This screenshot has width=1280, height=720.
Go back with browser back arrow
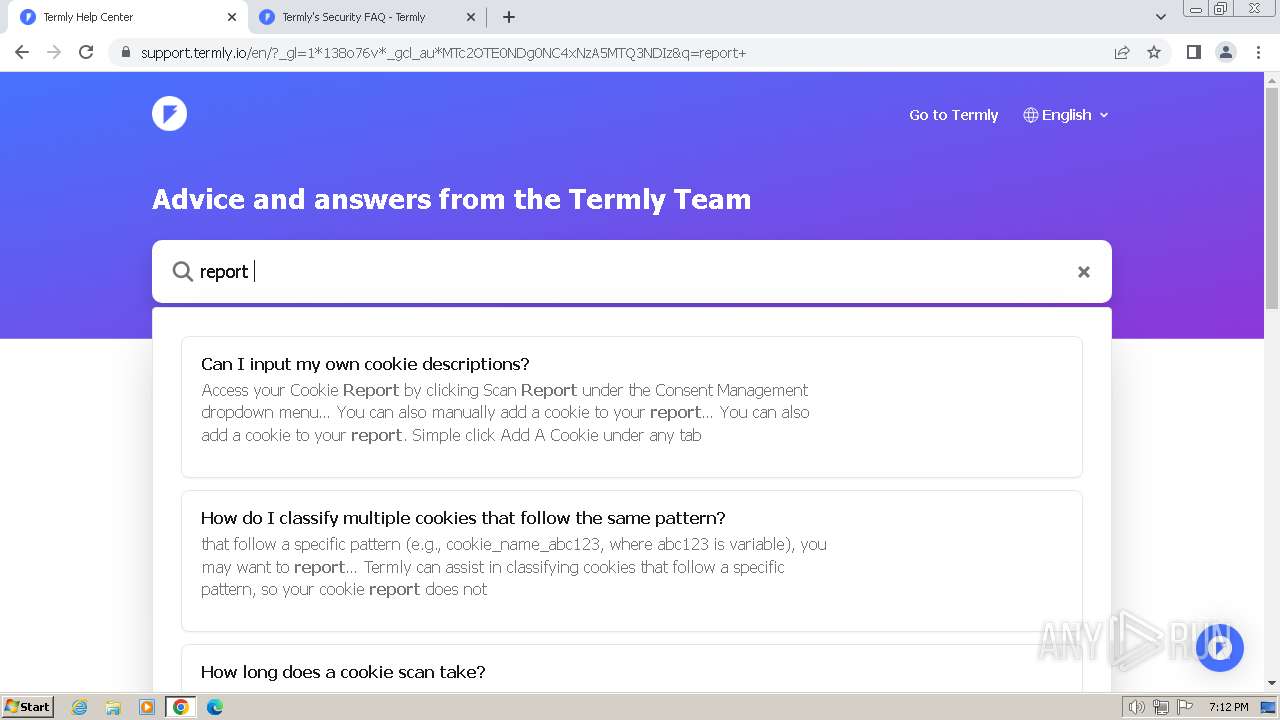point(22,52)
